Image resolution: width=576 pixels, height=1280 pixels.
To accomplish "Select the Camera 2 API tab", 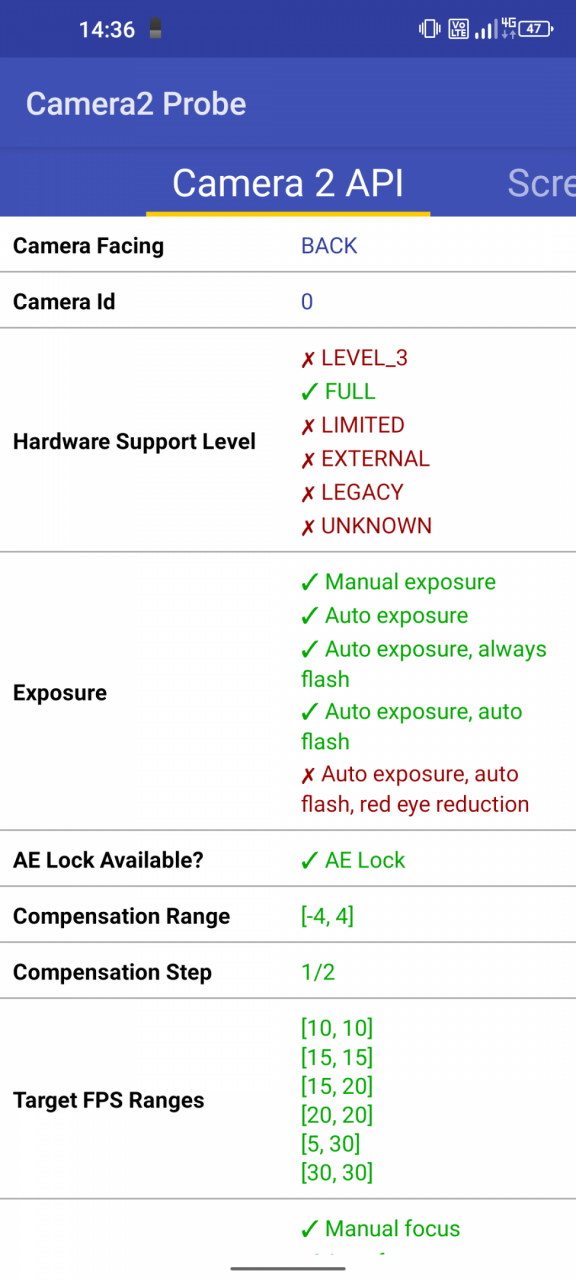I will pyautogui.click(x=288, y=184).
